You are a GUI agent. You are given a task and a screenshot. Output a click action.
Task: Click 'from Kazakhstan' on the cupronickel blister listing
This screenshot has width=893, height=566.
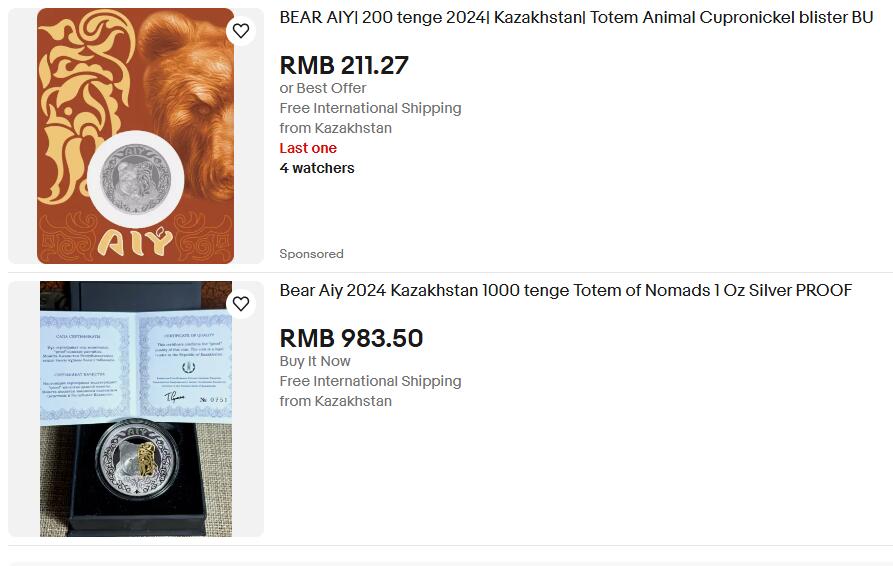335,128
